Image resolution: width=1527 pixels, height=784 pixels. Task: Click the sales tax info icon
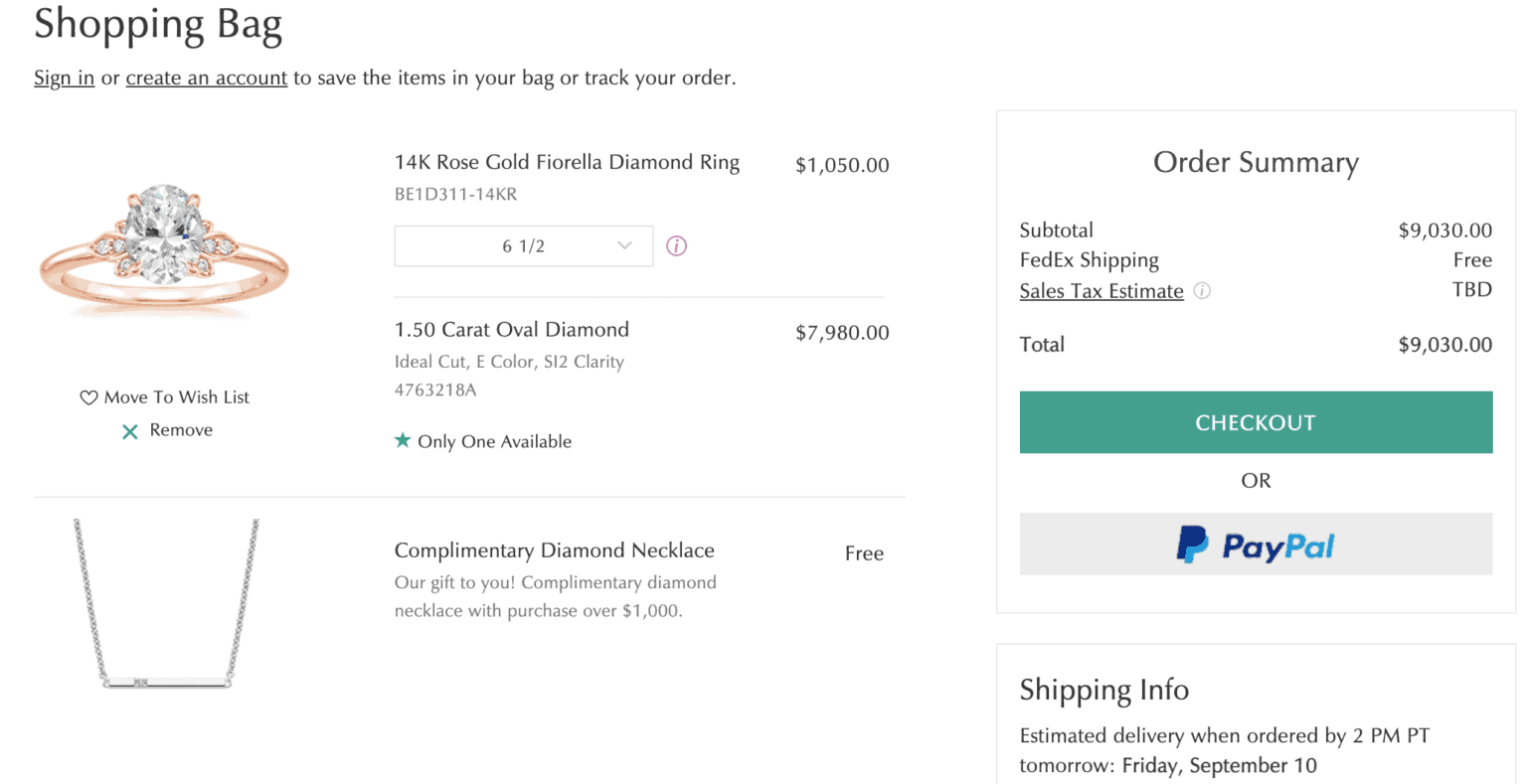1202,291
